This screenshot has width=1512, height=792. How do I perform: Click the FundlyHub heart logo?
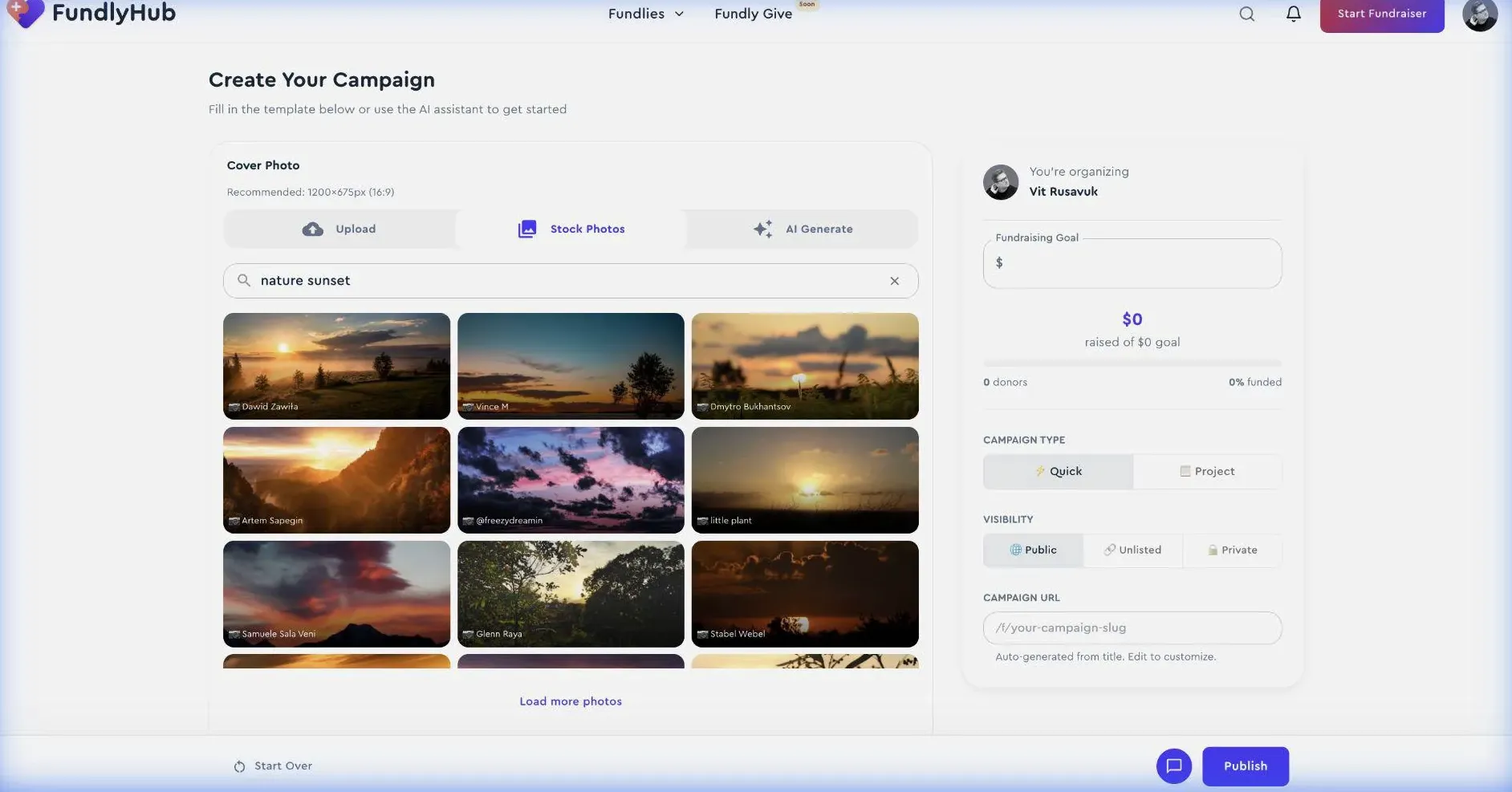[x=26, y=13]
